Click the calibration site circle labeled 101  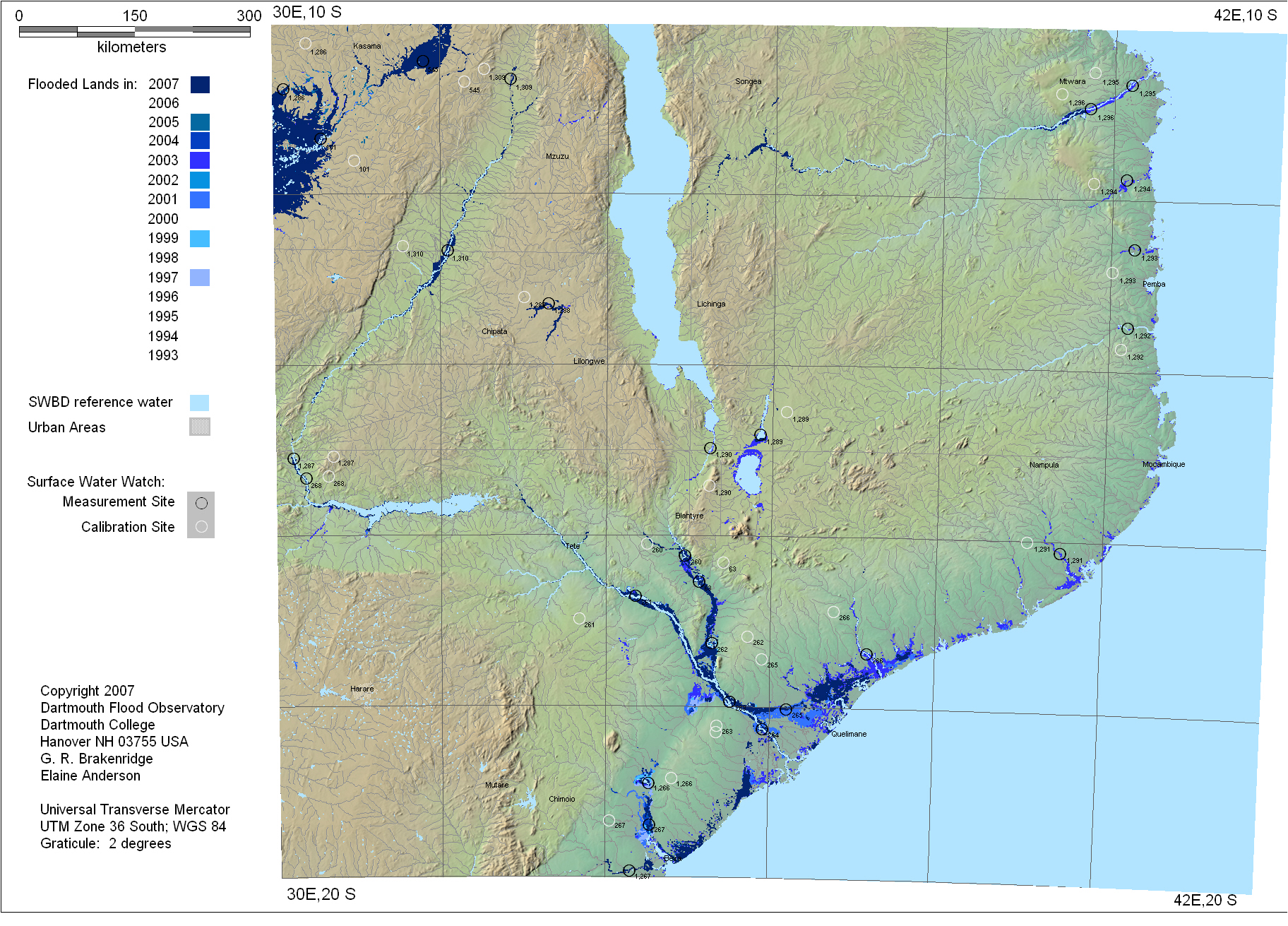click(354, 161)
